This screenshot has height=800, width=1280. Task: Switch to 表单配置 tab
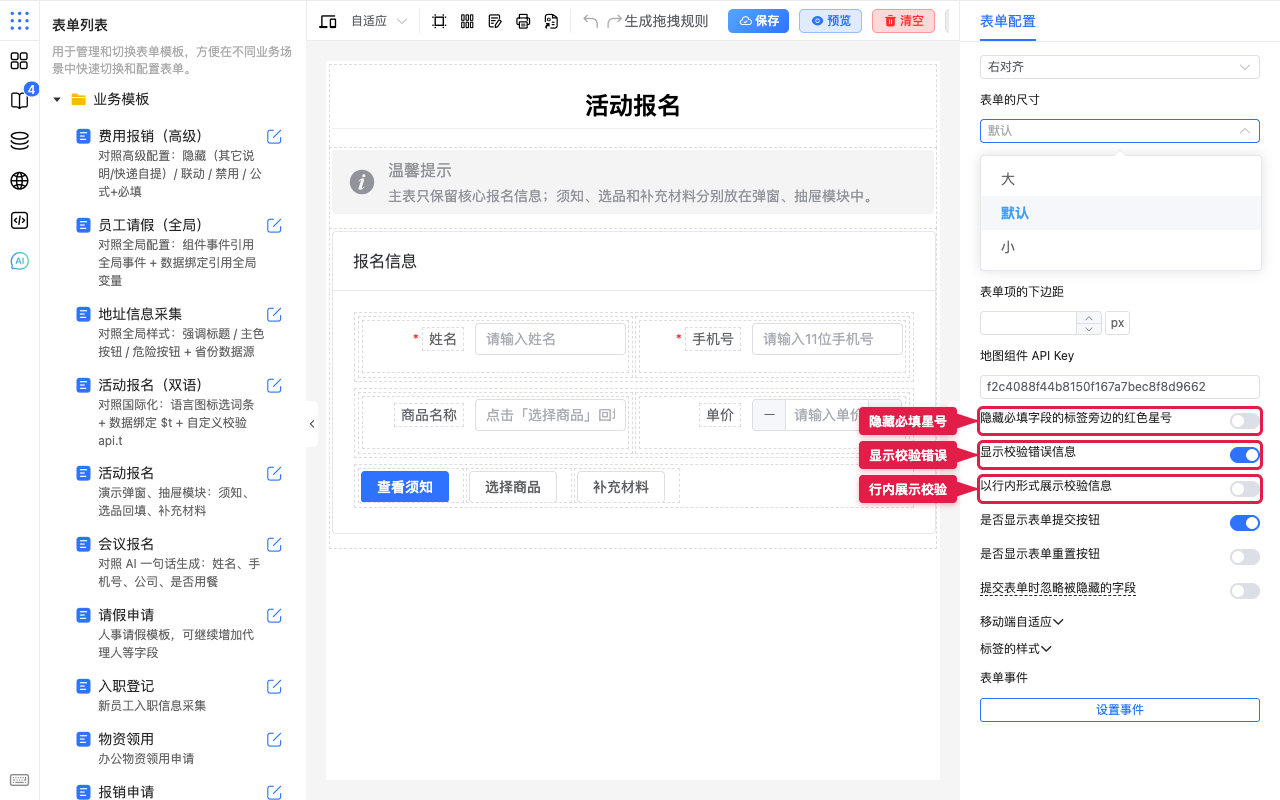click(x=1008, y=21)
